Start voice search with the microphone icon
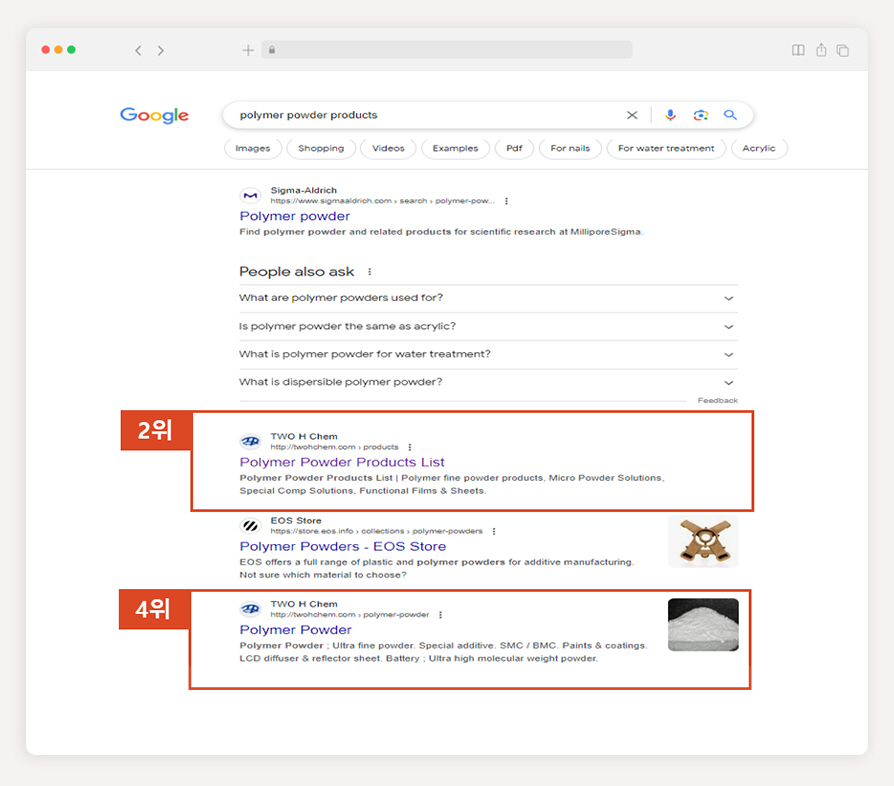 pos(670,115)
